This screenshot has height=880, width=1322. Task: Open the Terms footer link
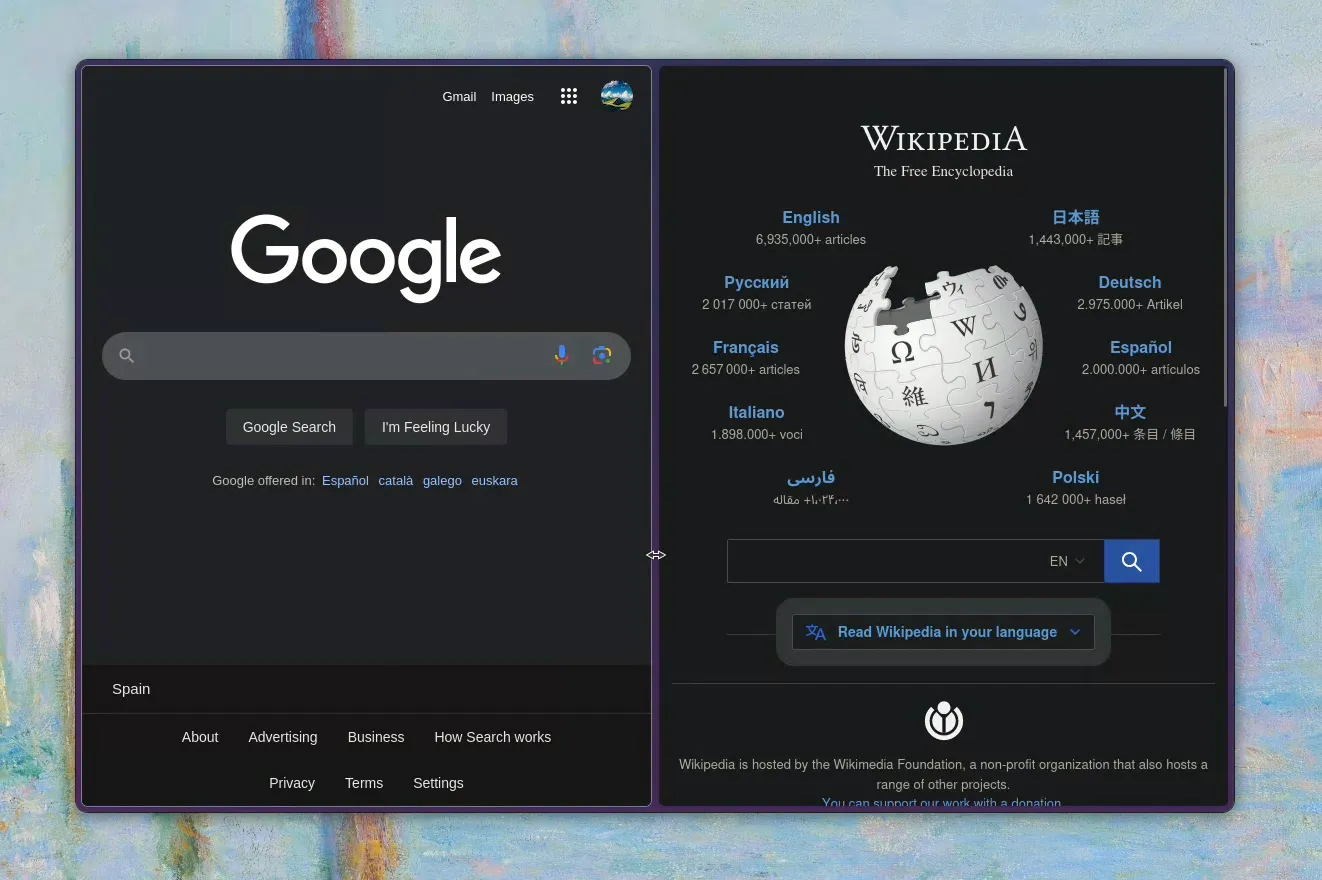(x=364, y=783)
